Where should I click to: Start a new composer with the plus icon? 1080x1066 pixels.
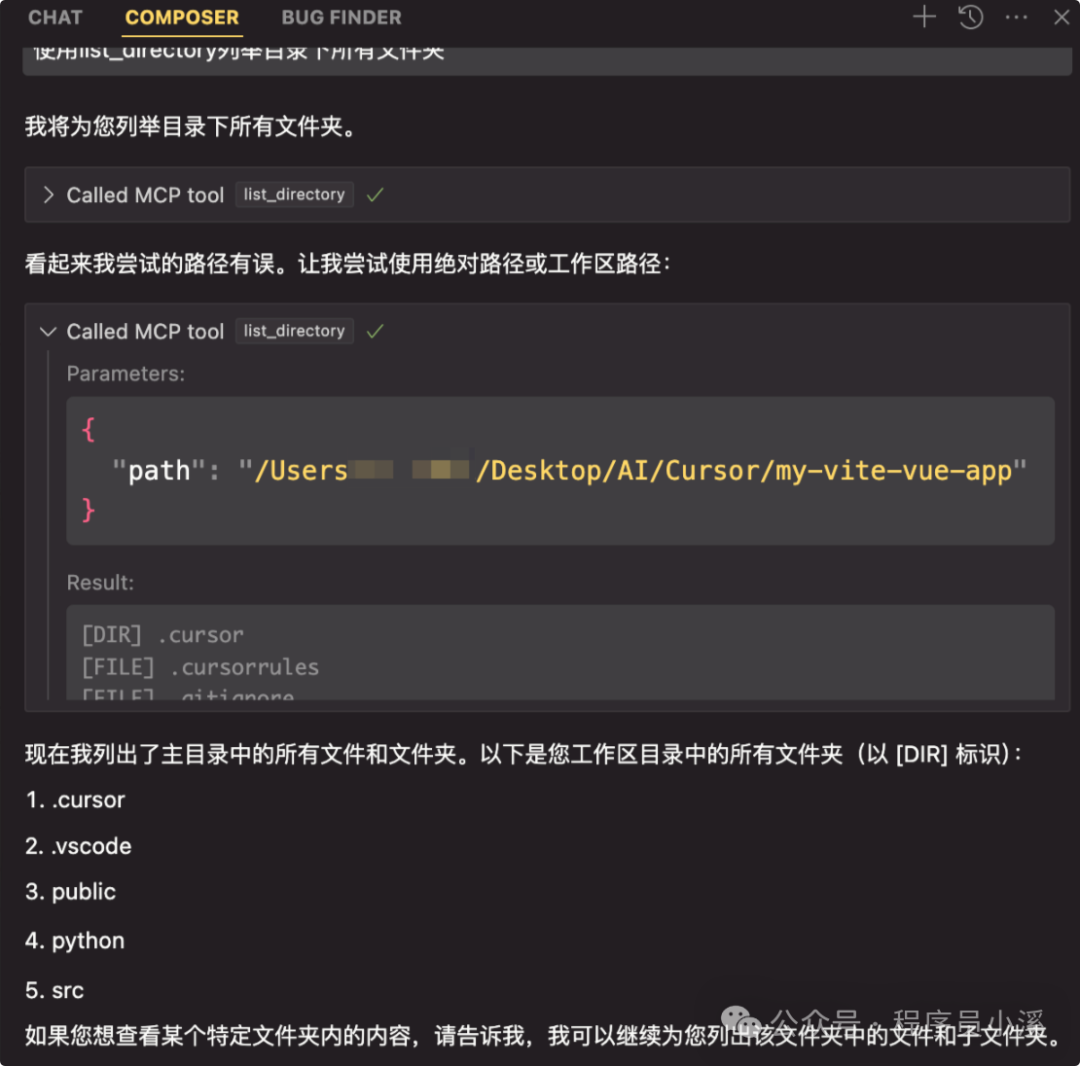tap(924, 17)
